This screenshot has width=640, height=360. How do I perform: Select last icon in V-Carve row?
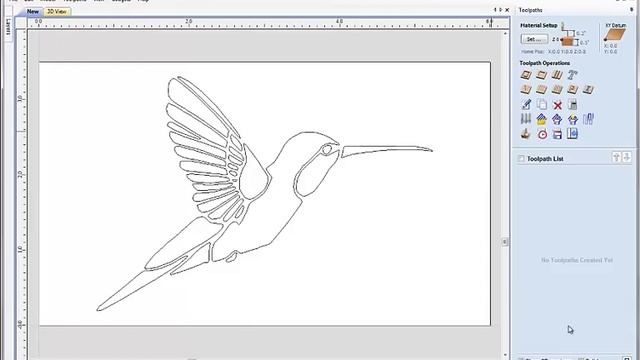click(588, 89)
